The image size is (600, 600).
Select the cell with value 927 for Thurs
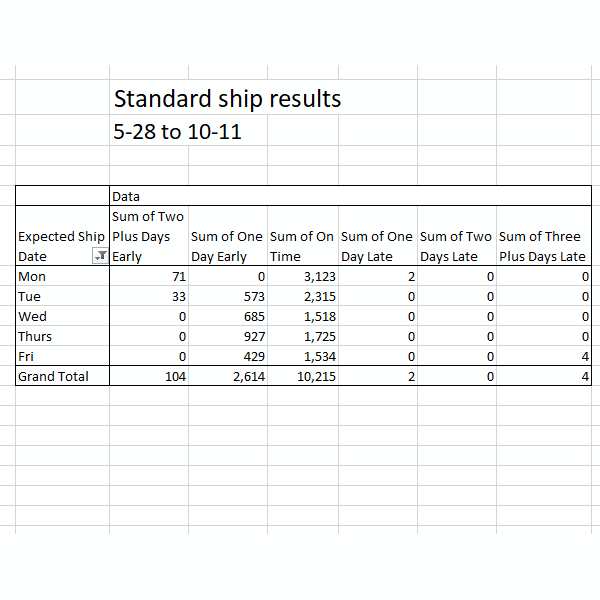tap(228, 336)
